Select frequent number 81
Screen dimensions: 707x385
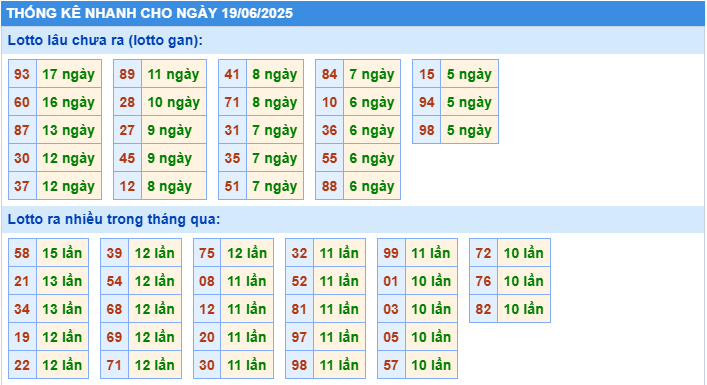(299, 309)
